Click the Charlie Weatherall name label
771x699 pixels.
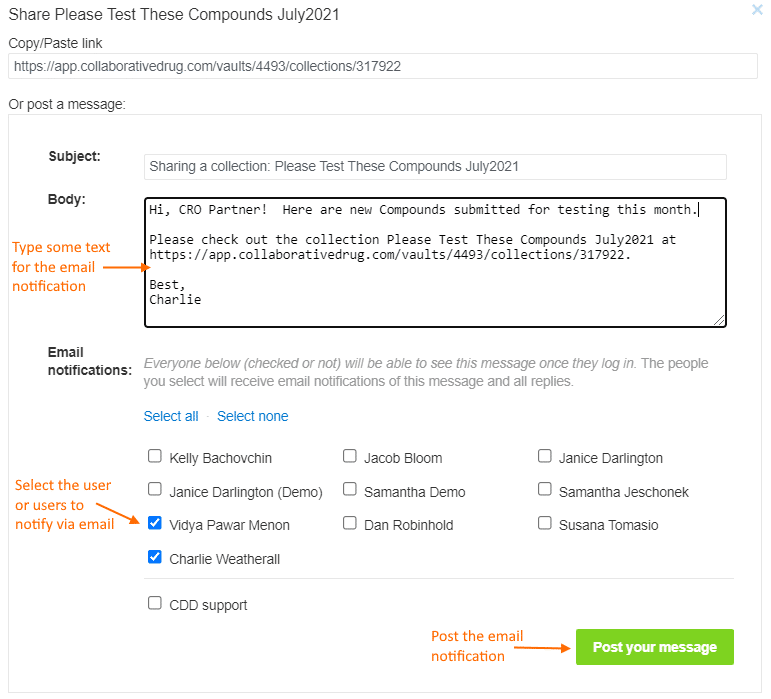224,559
